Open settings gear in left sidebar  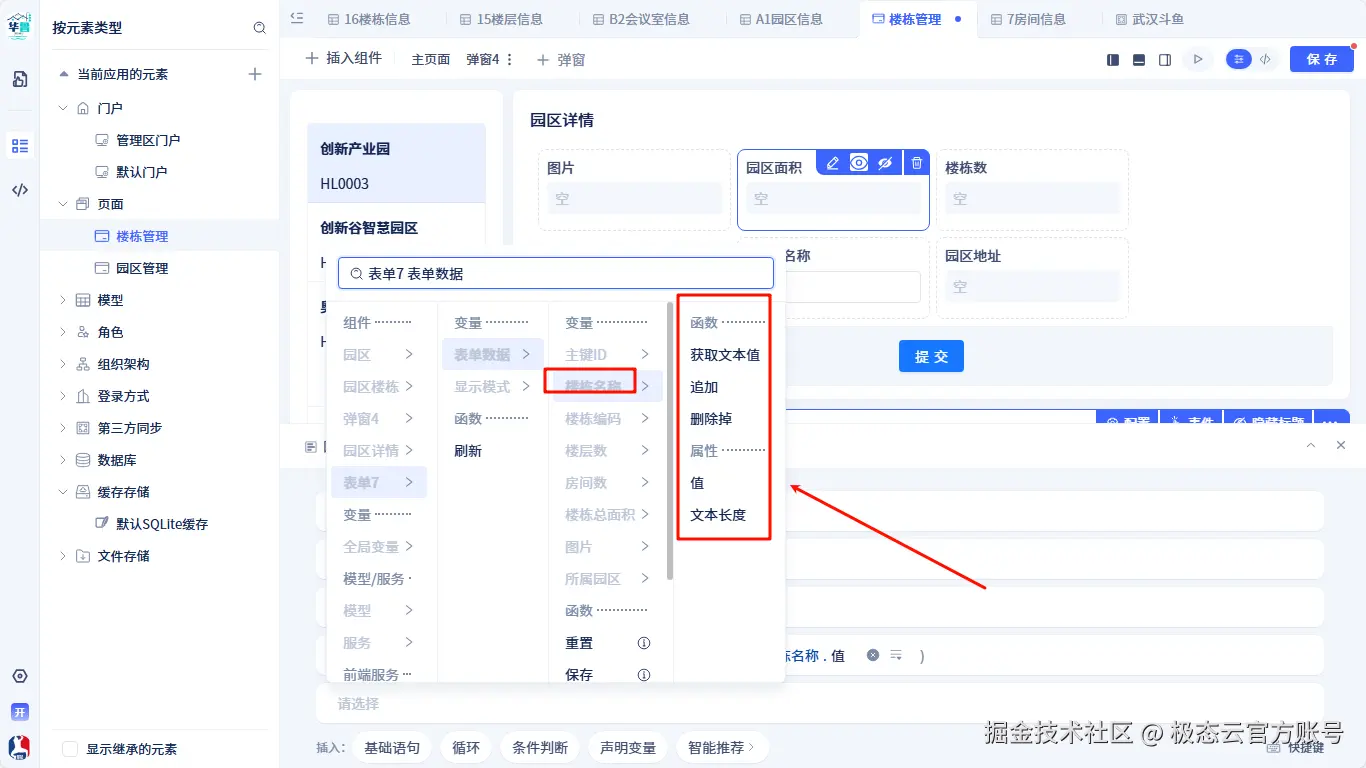(20, 677)
